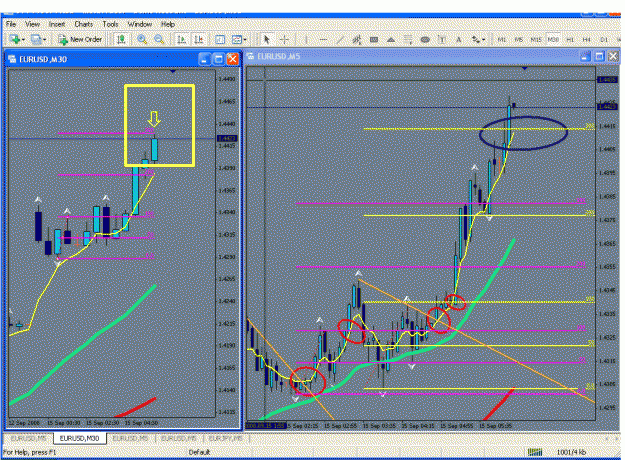Switch to the H1 timeframe
625x460 pixels.
point(570,39)
